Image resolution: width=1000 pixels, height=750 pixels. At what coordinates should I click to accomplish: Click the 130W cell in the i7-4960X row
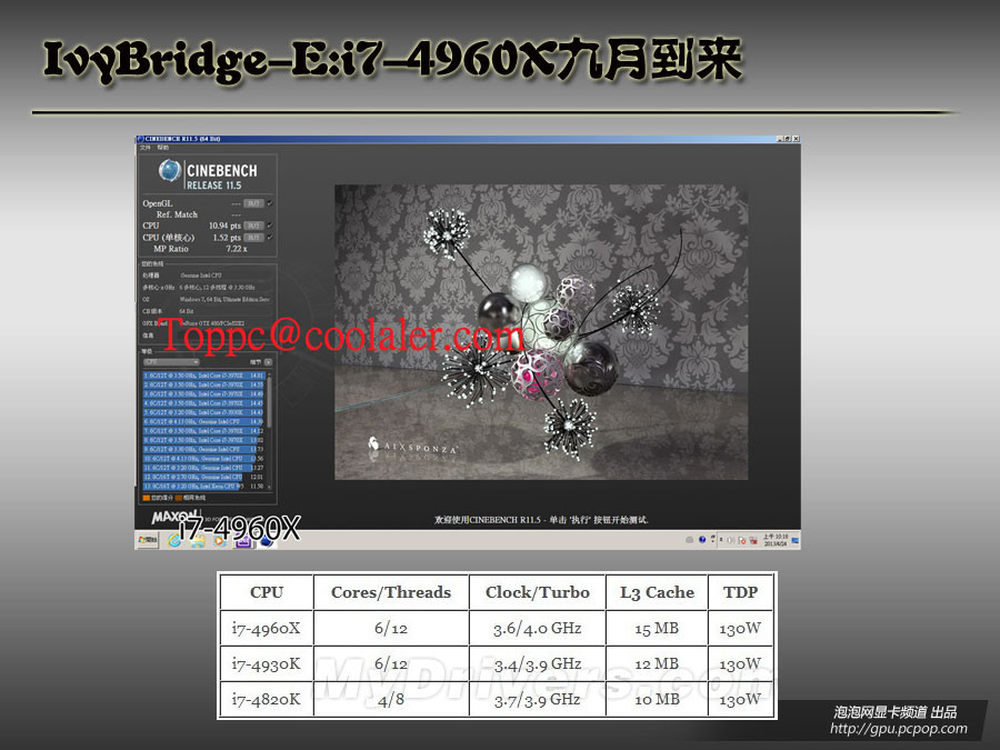pyautogui.click(x=740, y=628)
